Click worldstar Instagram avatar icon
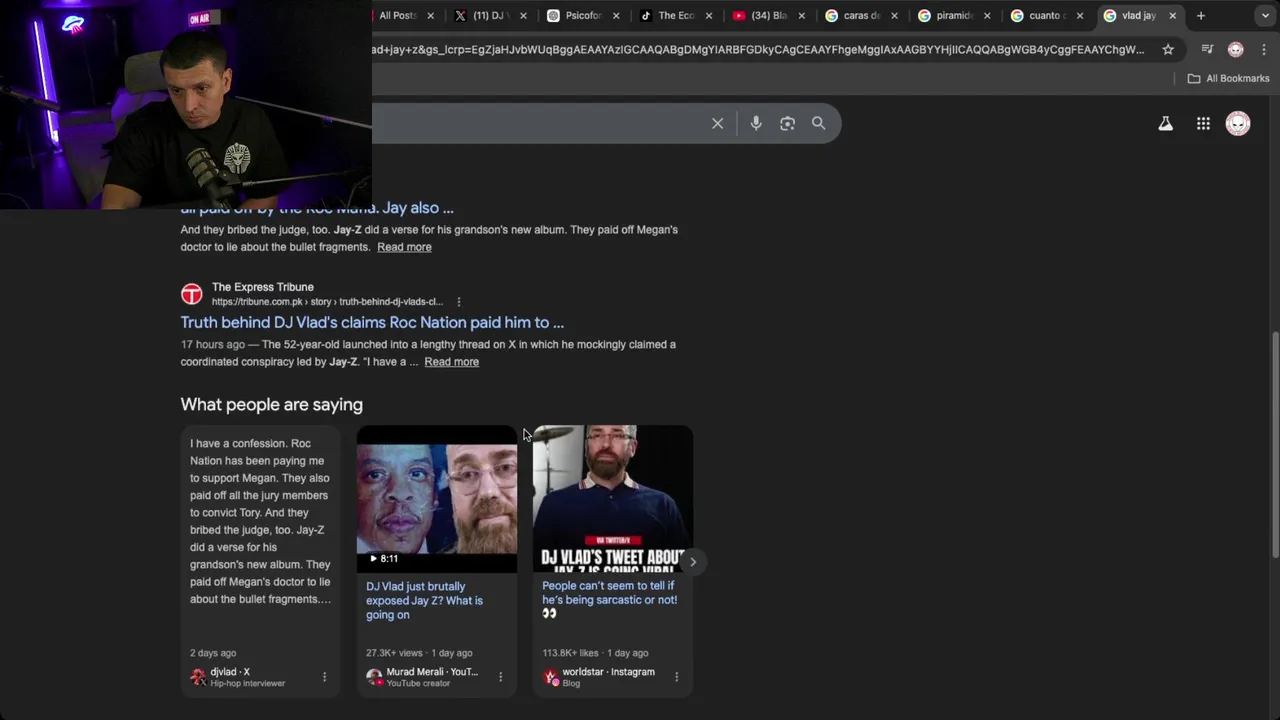Viewport: 1280px width, 720px height. tap(550, 677)
